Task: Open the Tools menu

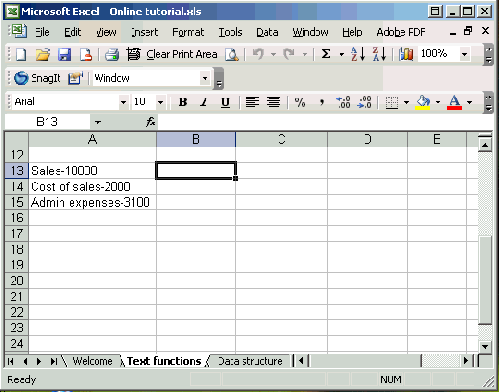Action: tap(230, 32)
